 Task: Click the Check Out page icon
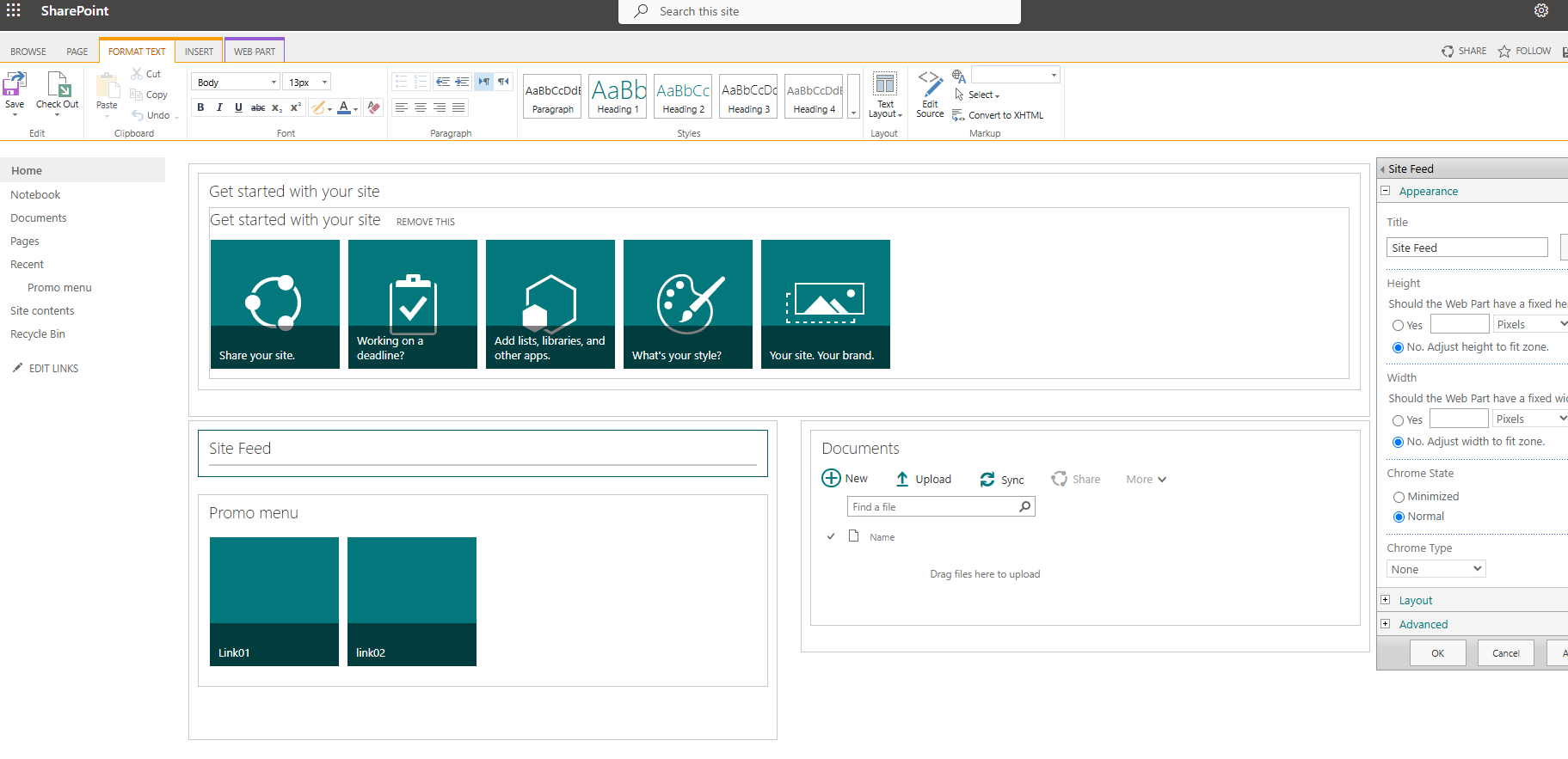[x=58, y=84]
